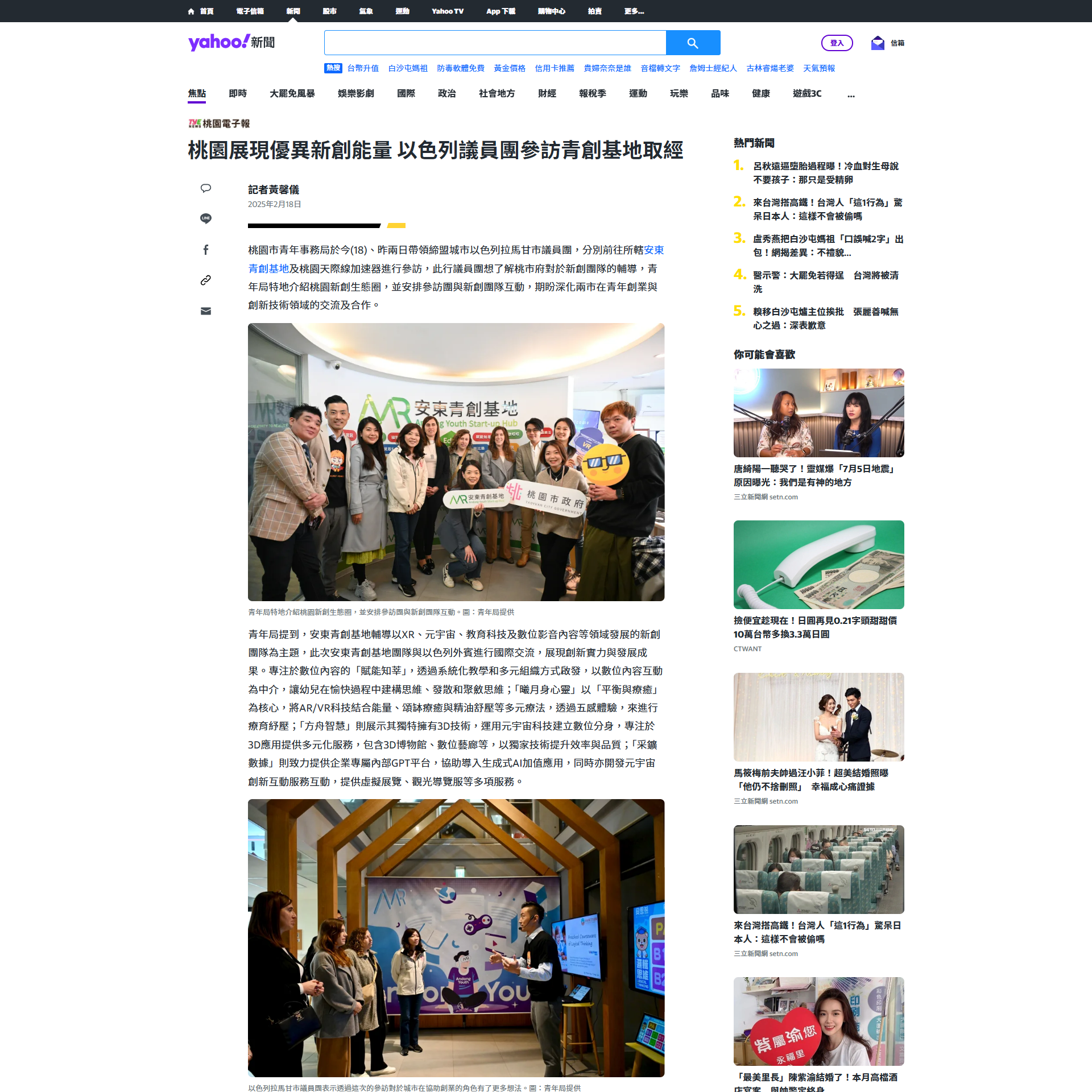The image size is (1092, 1092).
Task: Open 馬筱梅前夫 wedding article headline
Action: (x=811, y=780)
